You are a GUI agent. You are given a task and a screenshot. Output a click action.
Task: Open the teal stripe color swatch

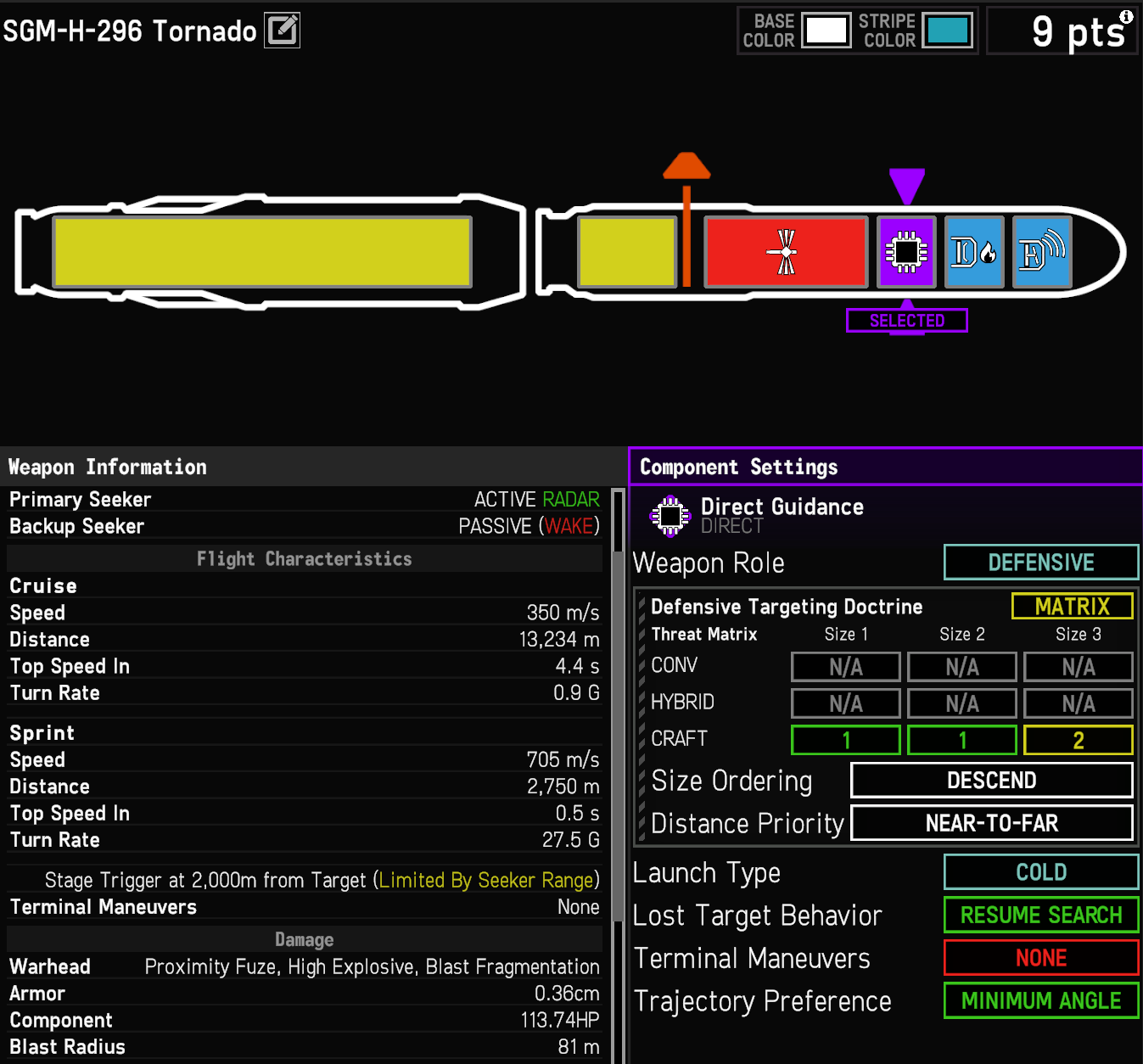coord(948,31)
